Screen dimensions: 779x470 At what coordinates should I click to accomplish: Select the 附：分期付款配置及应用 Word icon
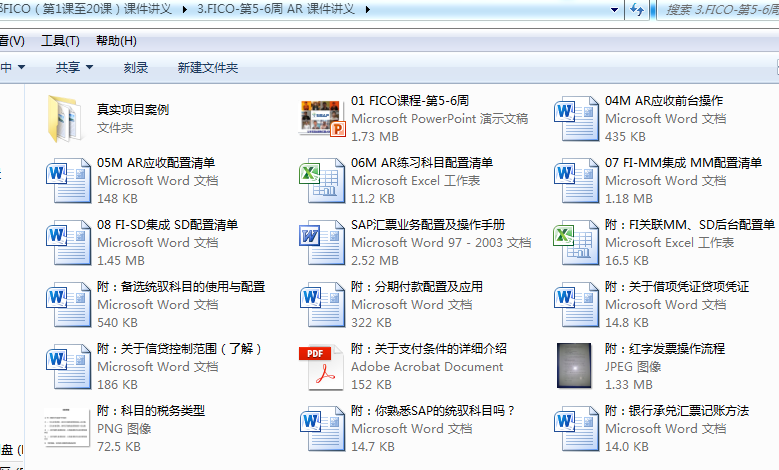pos(321,305)
